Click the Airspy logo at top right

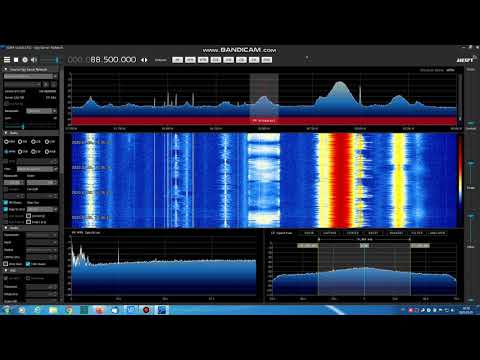click(465, 60)
